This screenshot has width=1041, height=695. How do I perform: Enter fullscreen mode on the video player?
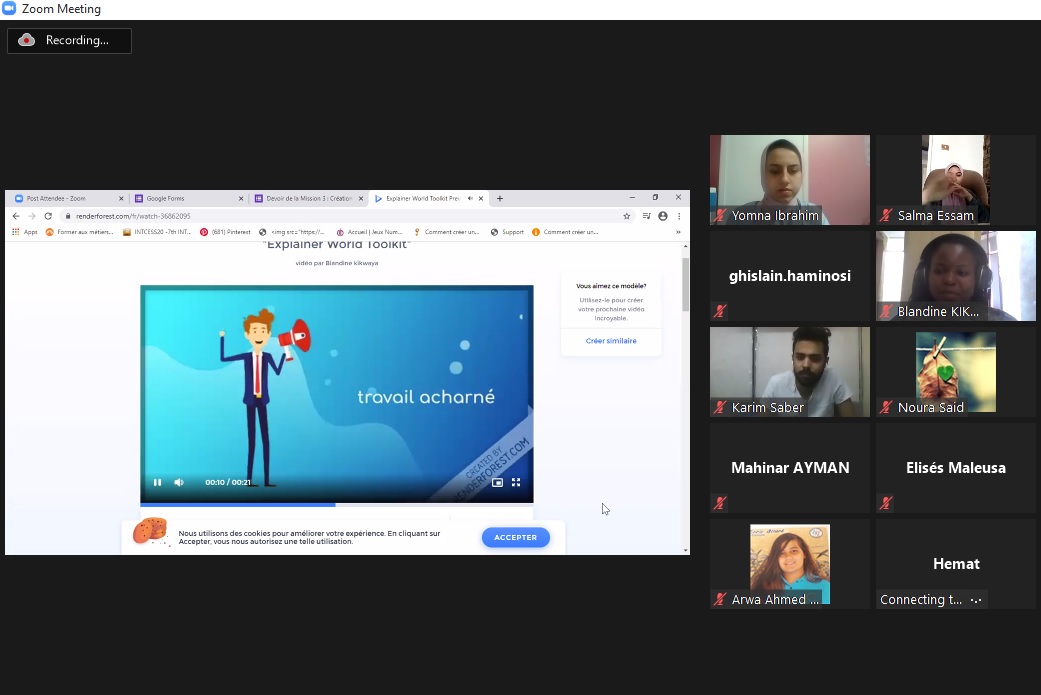pyautogui.click(x=516, y=482)
